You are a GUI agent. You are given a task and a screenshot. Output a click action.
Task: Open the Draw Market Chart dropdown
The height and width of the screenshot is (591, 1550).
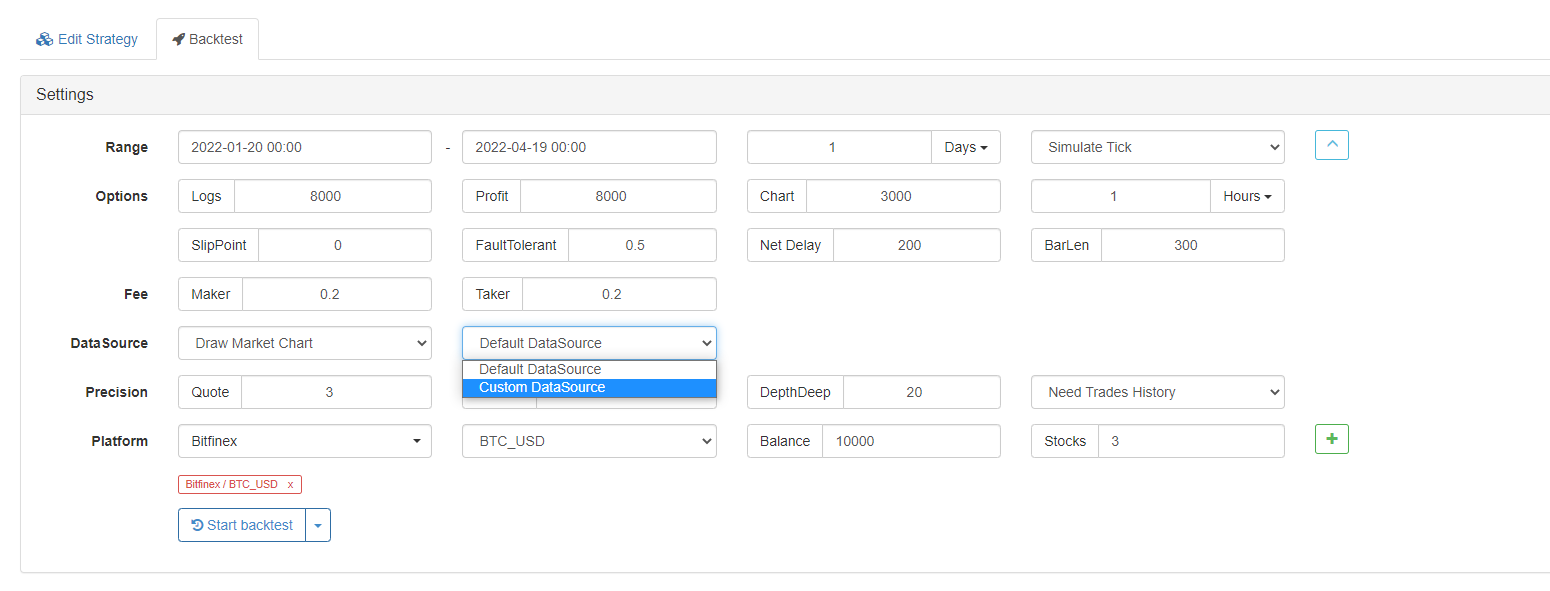click(x=304, y=343)
